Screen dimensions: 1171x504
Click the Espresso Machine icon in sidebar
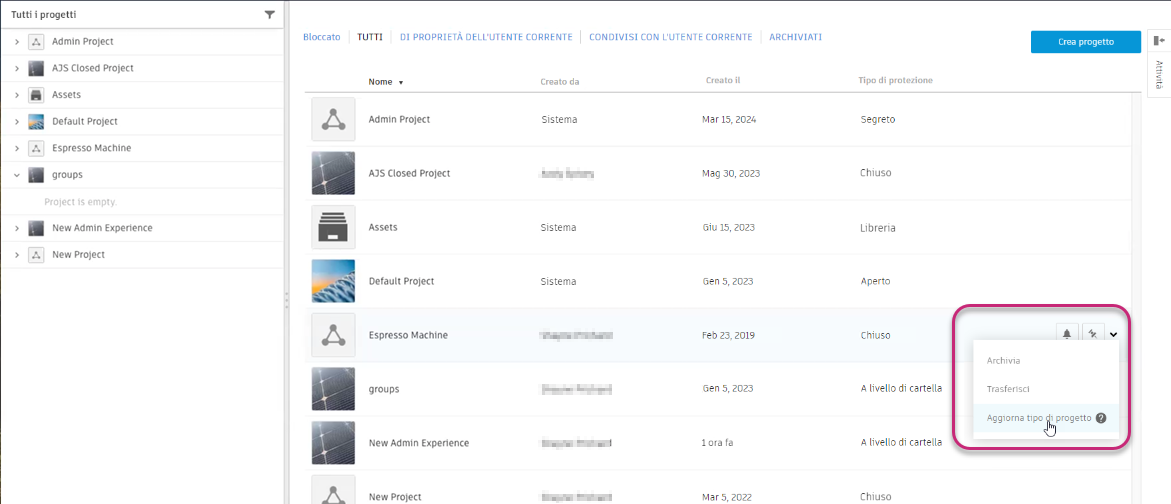(35, 148)
